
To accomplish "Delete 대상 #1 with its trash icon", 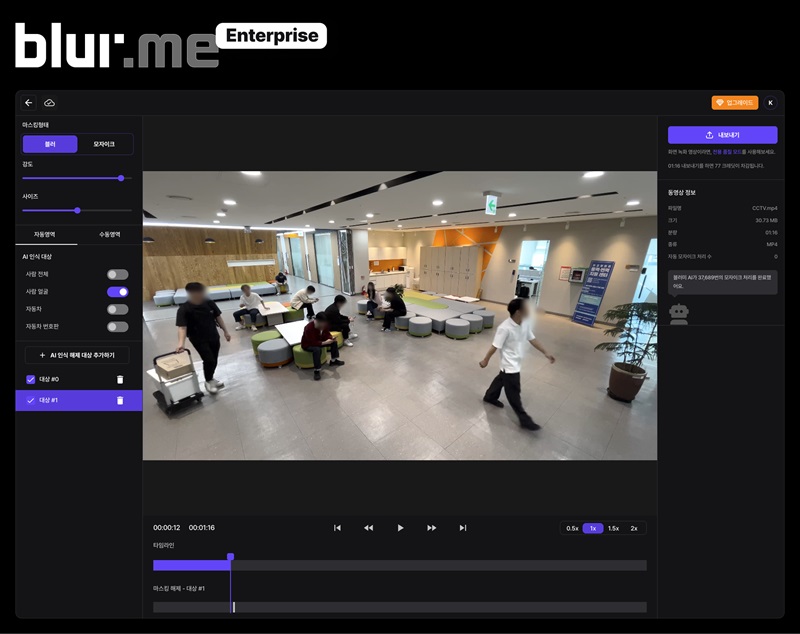I will [120, 400].
